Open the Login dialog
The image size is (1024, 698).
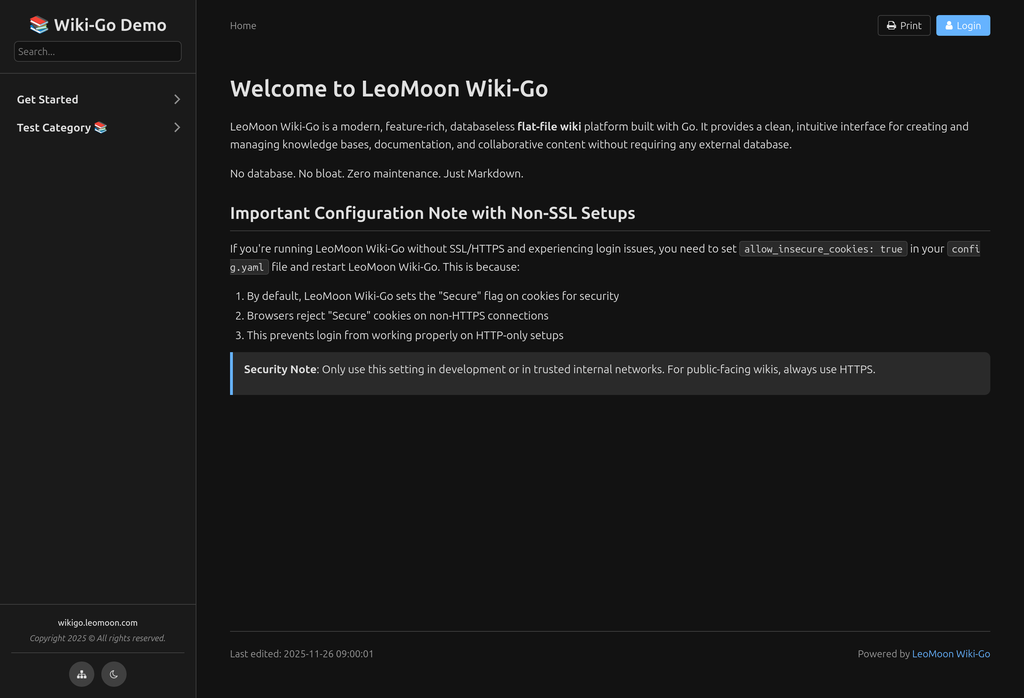962,26
